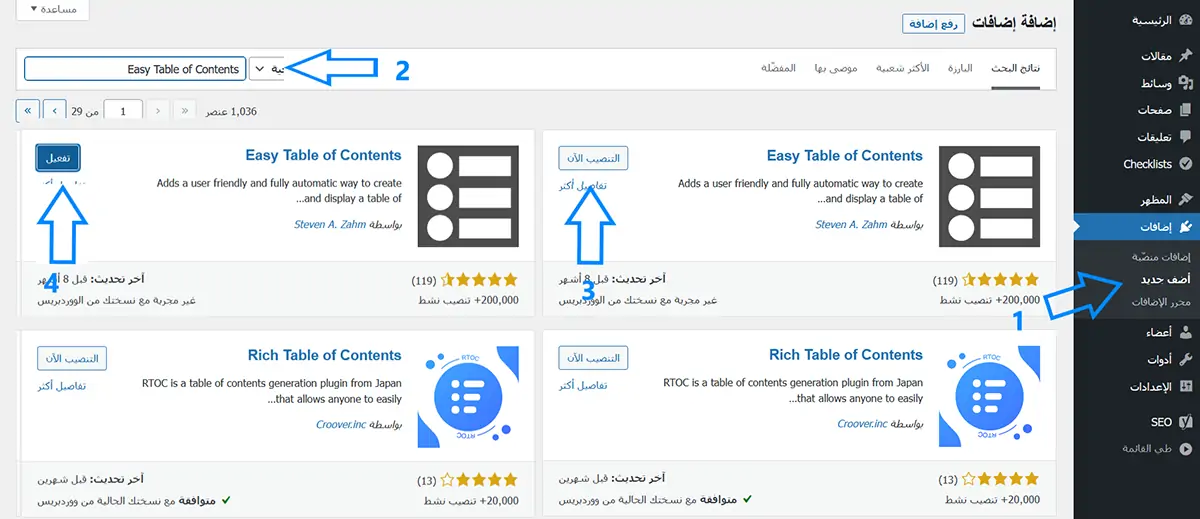Click the تعليقات comments bubble icon
1200x519 pixels.
[x=1185, y=137]
